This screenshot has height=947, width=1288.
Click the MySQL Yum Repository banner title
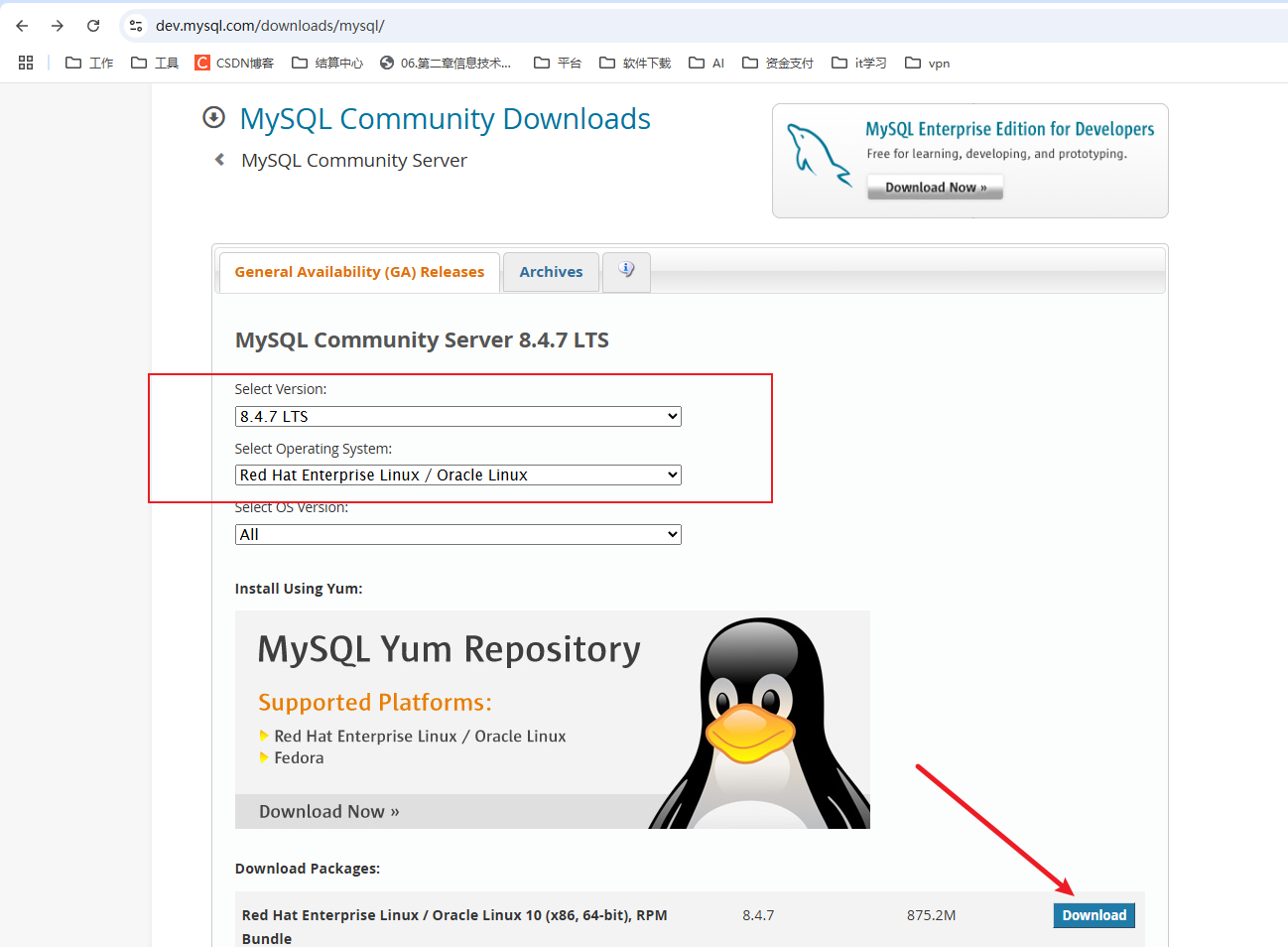click(449, 649)
